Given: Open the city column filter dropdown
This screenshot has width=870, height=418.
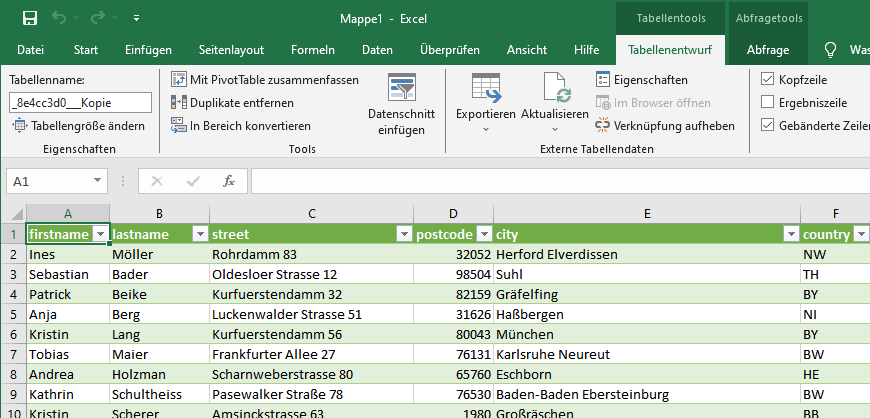Looking at the screenshot, I should pos(789,234).
